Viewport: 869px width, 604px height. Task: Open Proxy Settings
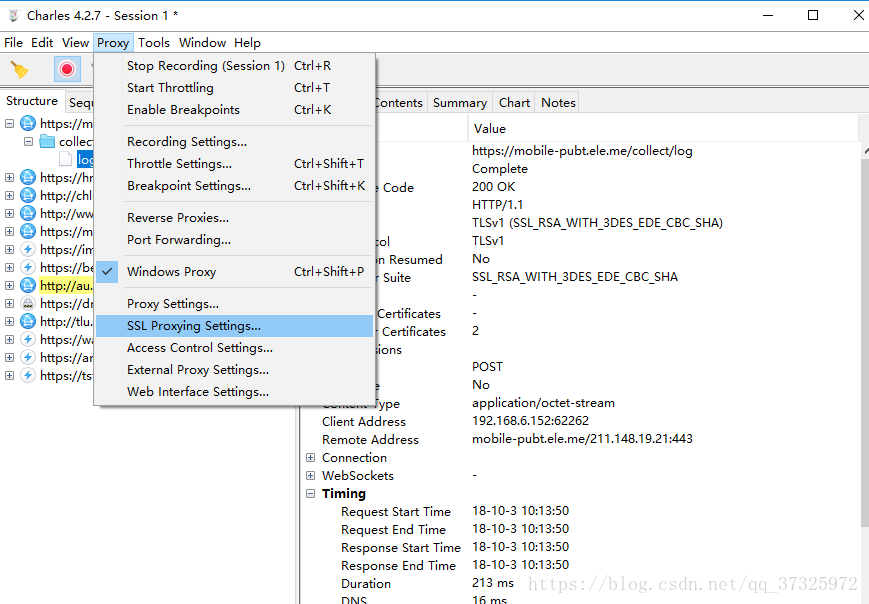click(x=234, y=304)
